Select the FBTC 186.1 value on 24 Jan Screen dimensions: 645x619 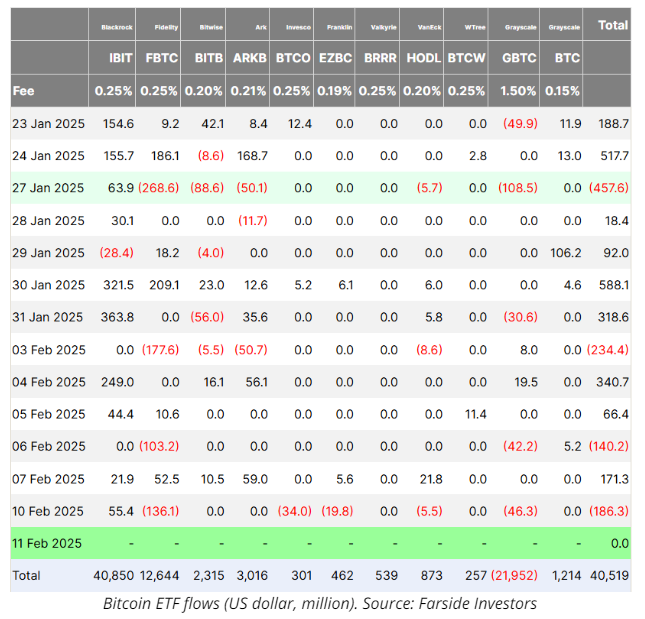tap(165, 155)
